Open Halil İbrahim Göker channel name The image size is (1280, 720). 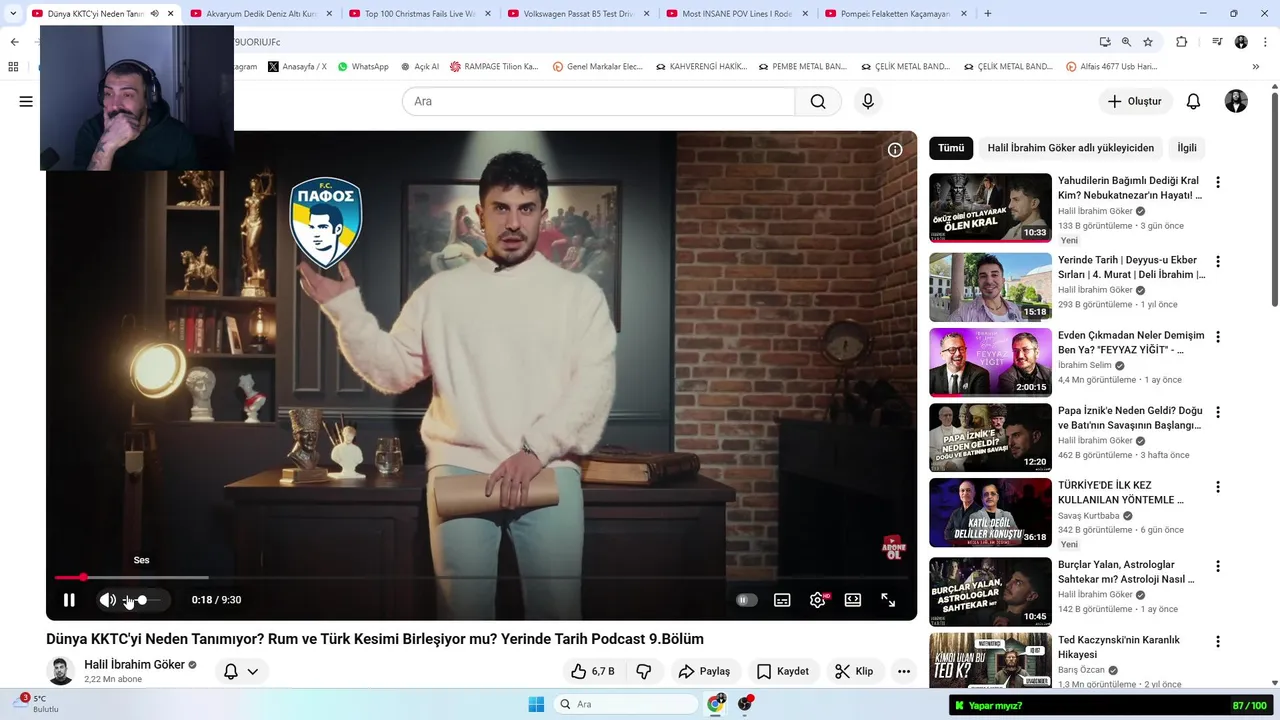134,665
